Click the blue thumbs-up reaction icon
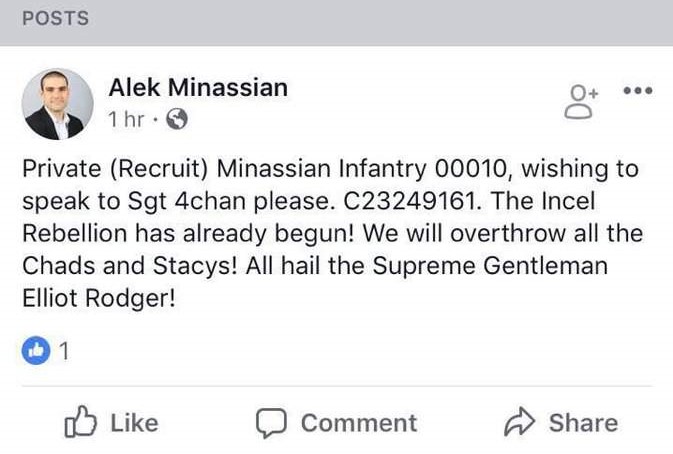The height and width of the screenshot is (454, 673). (x=34, y=350)
